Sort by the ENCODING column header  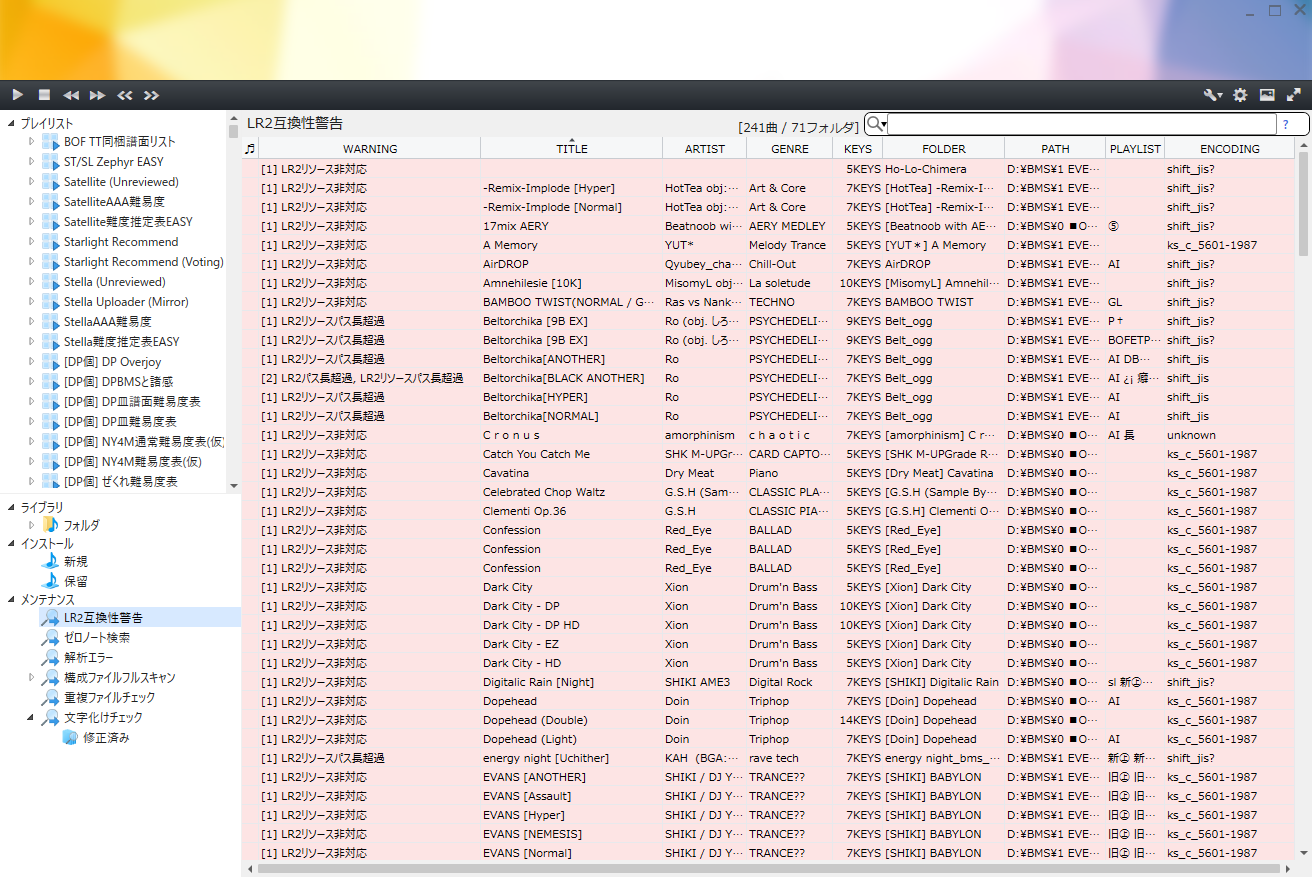[1230, 149]
